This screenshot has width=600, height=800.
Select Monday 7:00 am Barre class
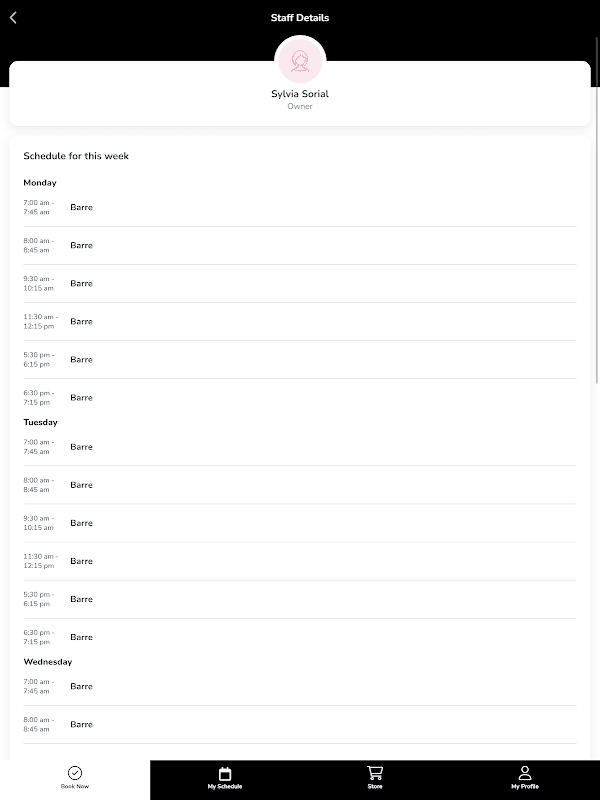tap(81, 208)
